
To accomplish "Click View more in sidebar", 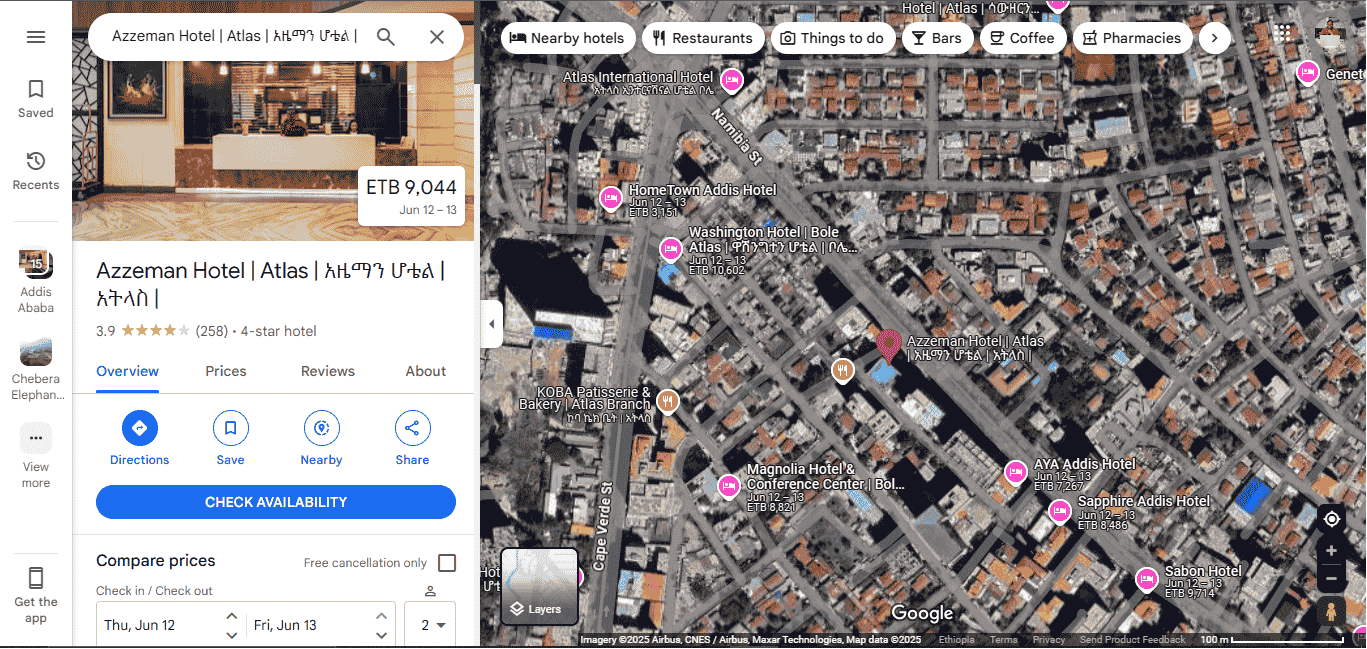I will [x=36, y=455].
